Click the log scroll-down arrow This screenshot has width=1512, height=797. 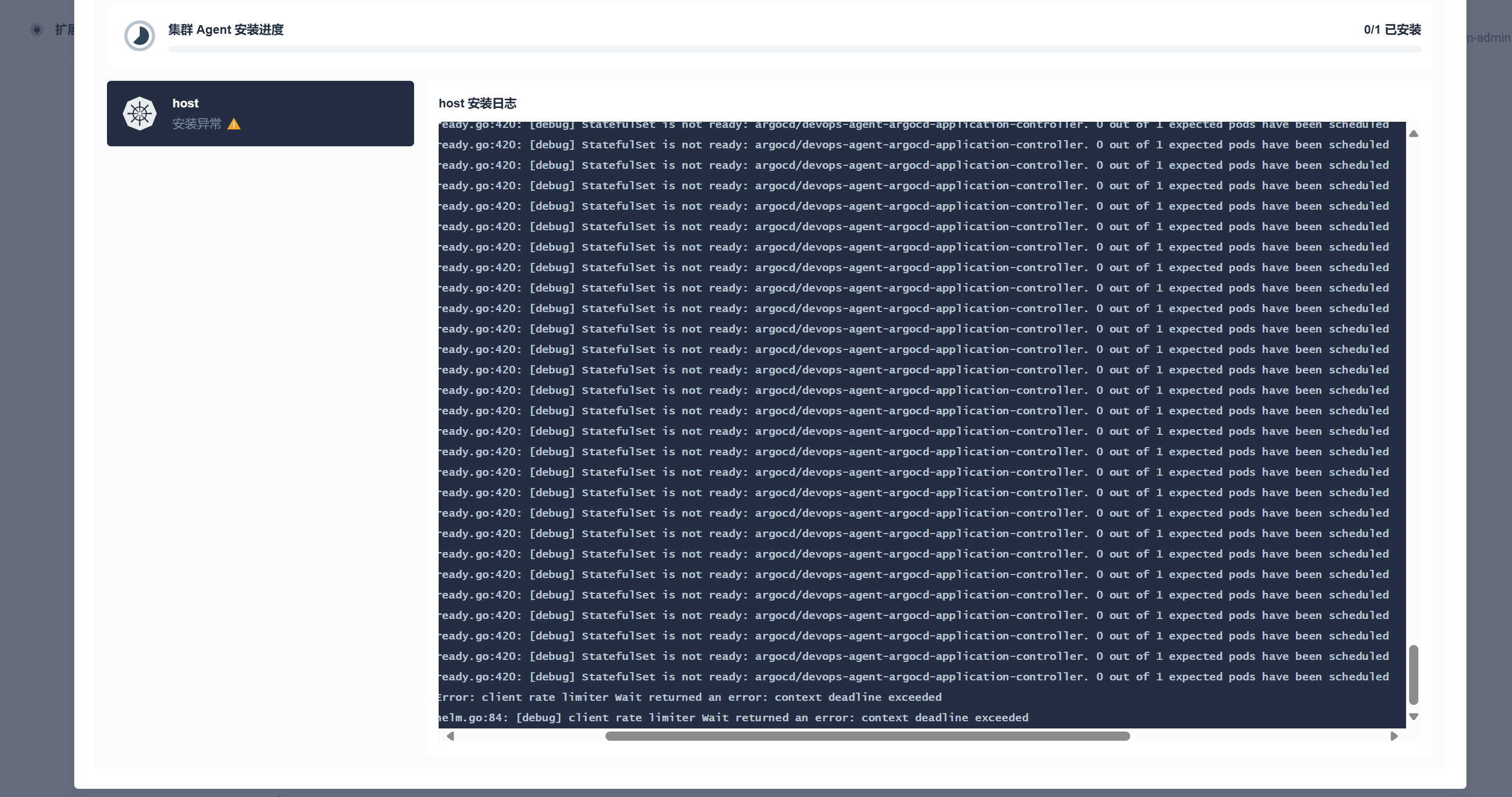point(1413,717)
